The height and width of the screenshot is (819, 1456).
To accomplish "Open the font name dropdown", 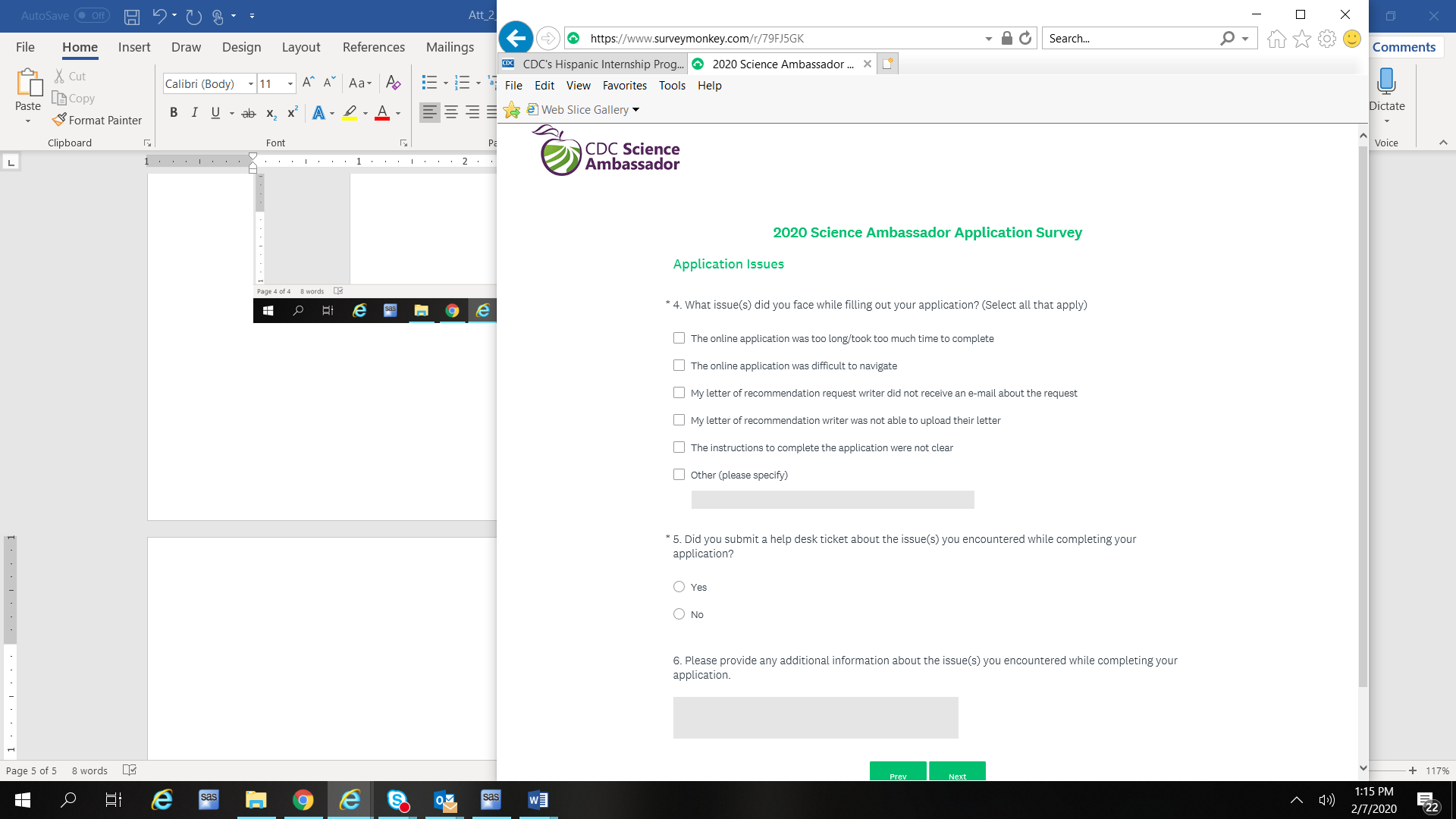I will pos(251,84).
